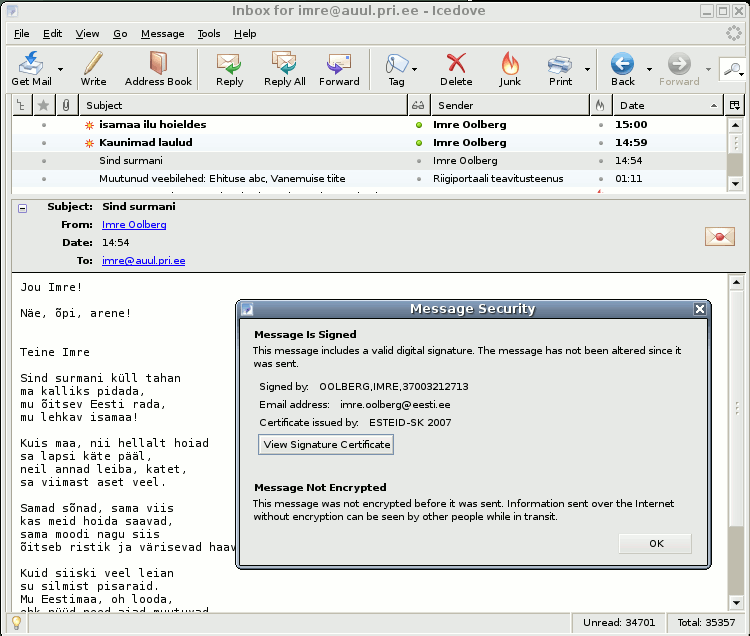Screen dimensions: 750x636
Task: Toggle junk status for 14:59 message
Action: coord(601,143)
